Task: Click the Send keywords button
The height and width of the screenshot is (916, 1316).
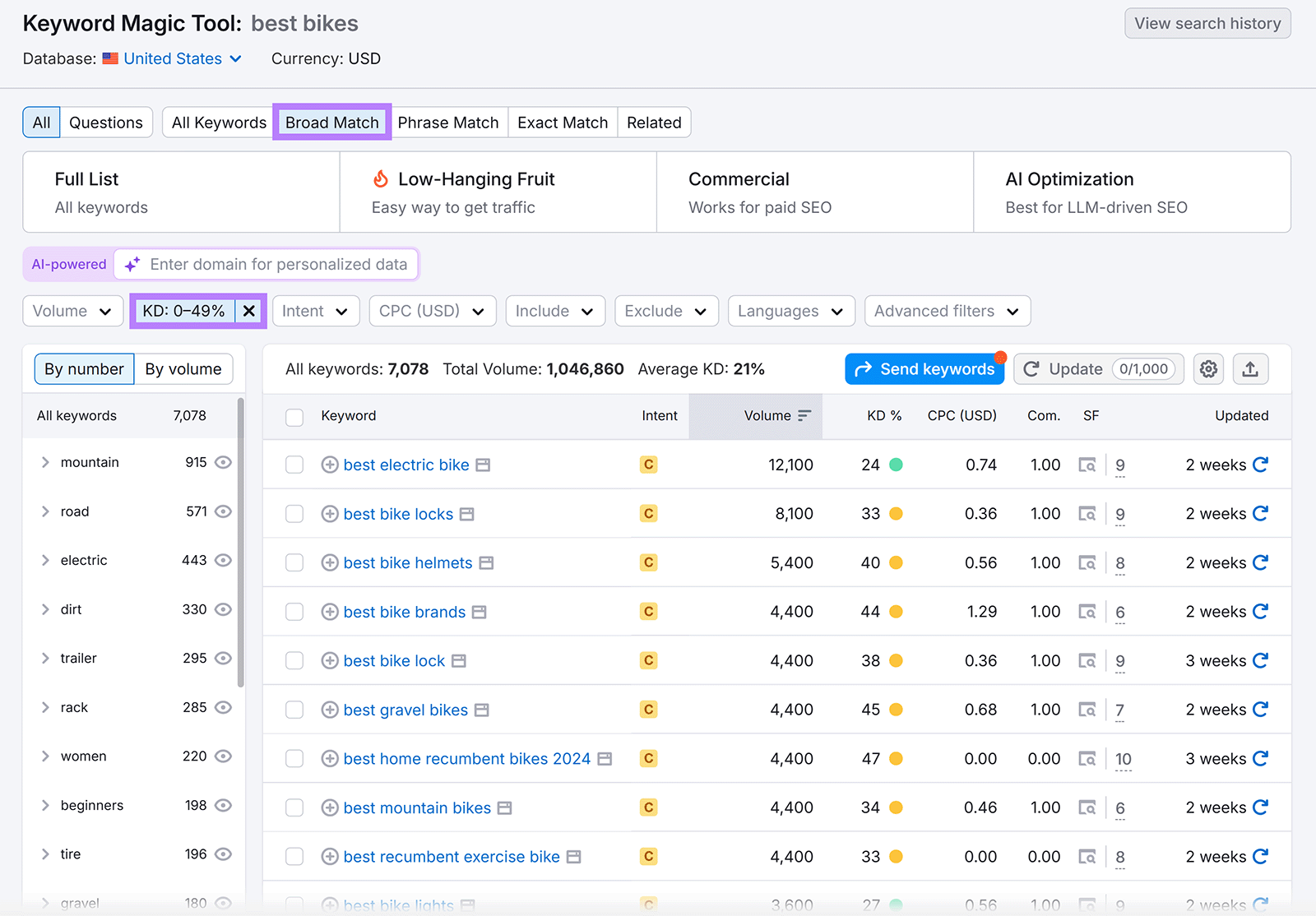Action: pos(924,369)
